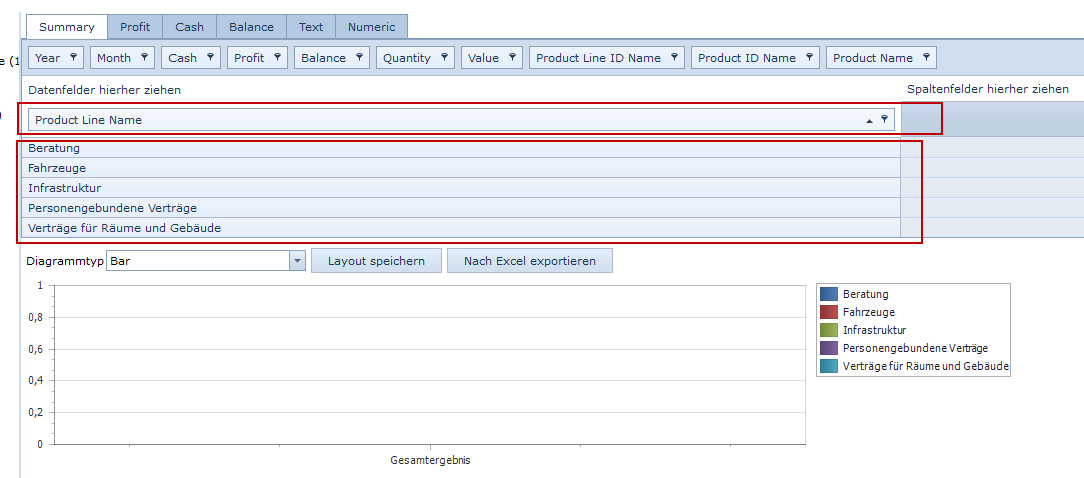Click filter icon on Product ID Name
Image resolution: width=1084 pixels, height=478 pixels.
point(810,58)
